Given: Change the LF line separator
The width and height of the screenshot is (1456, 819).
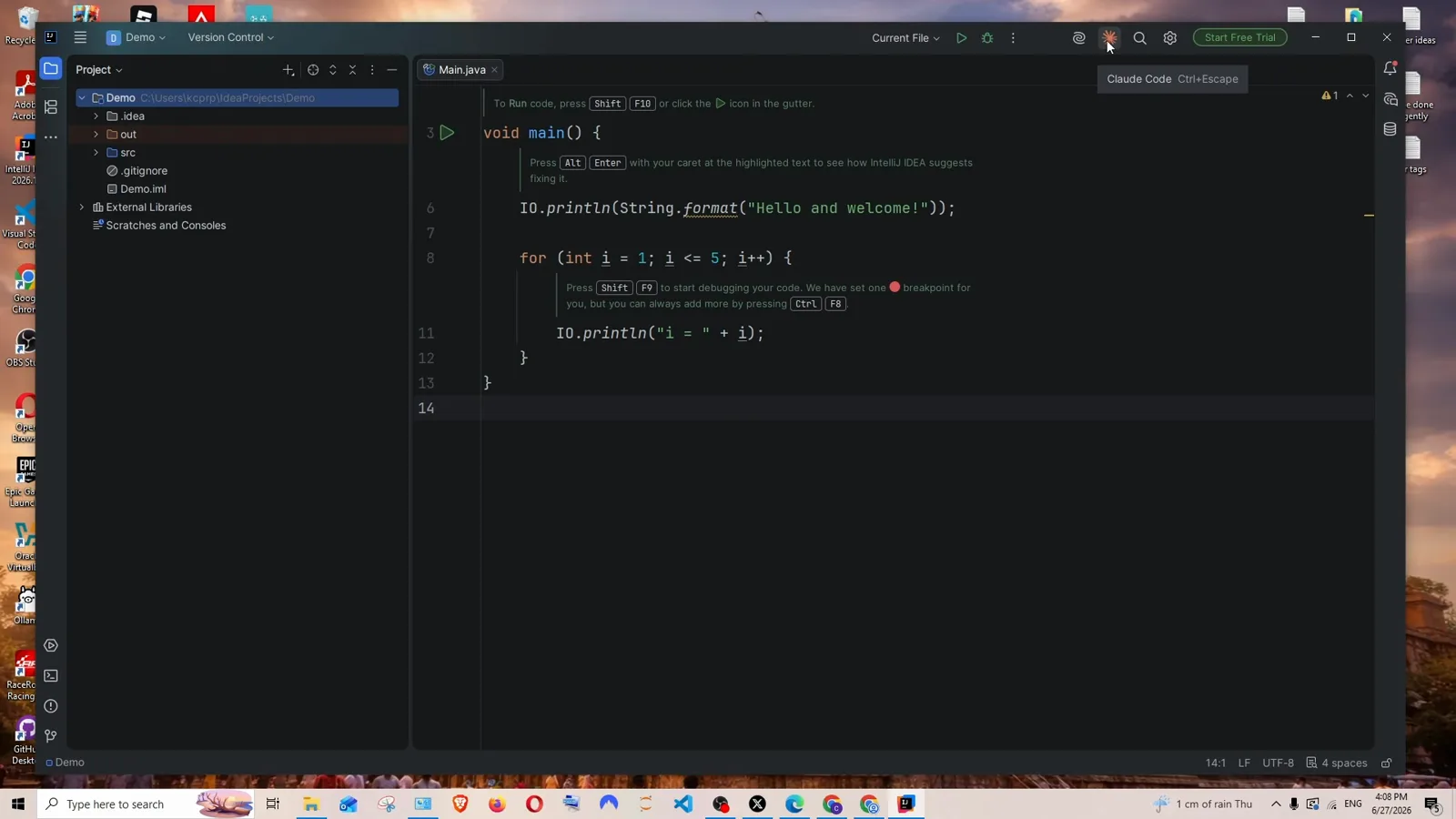Looking at the screenshot, I should [x=1244, y=763].
